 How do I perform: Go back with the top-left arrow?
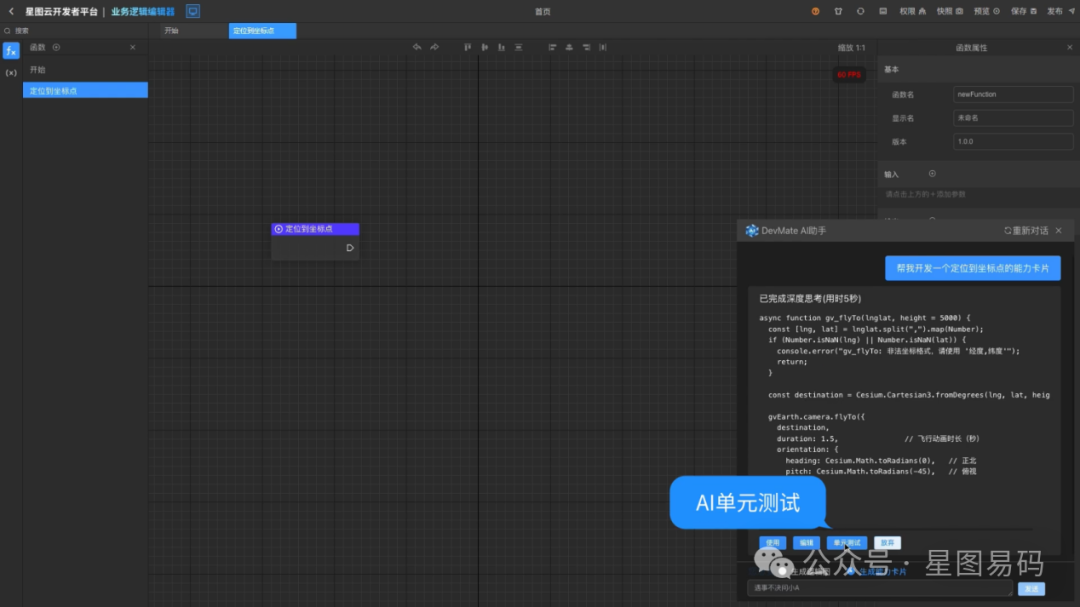(11, 11)
